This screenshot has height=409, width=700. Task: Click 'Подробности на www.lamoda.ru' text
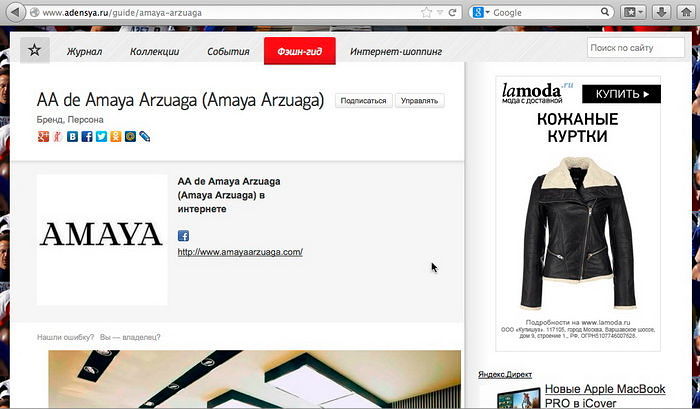pos(578,322)
